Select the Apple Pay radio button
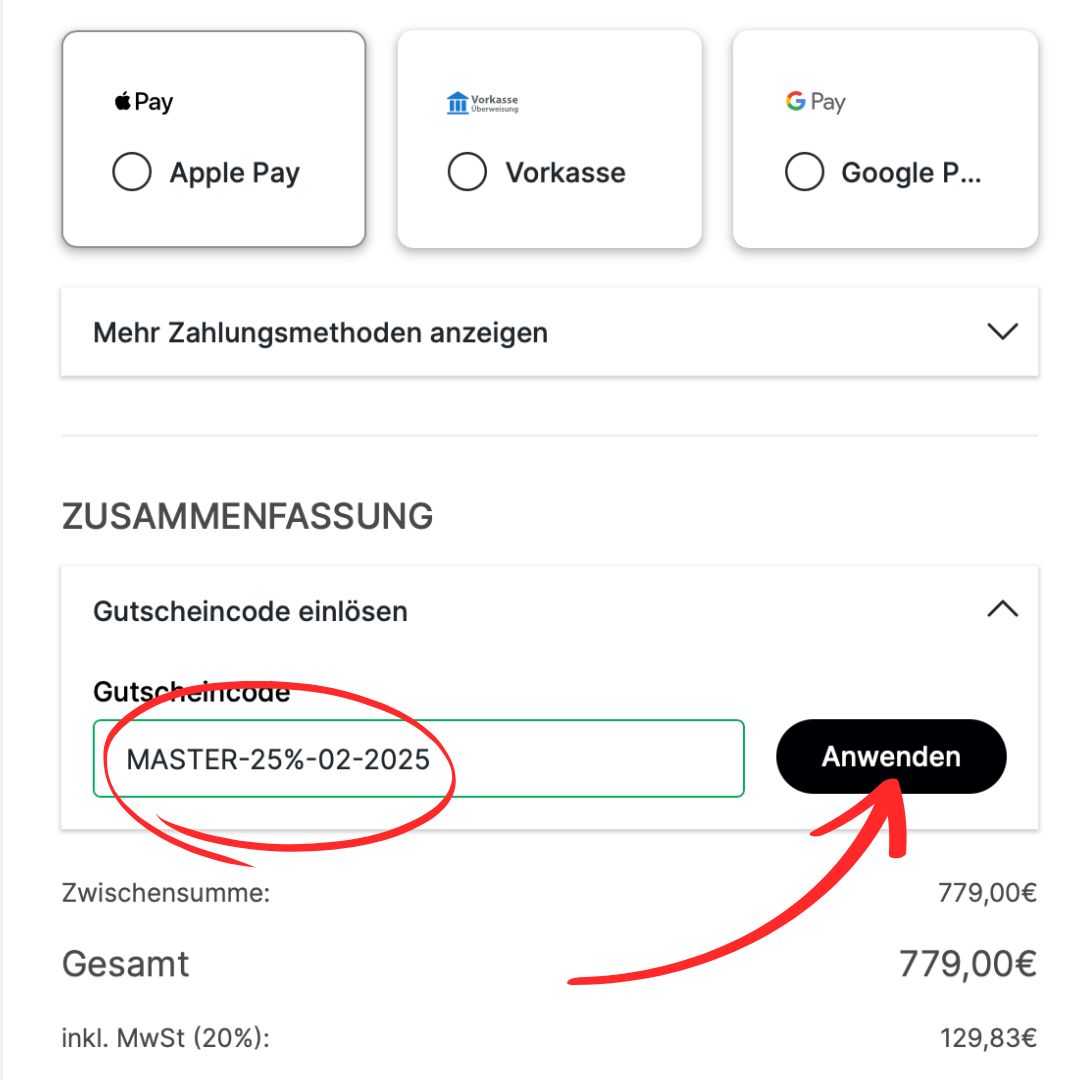Screen dimensions: 1080x1080 click(x=132, y=172)
